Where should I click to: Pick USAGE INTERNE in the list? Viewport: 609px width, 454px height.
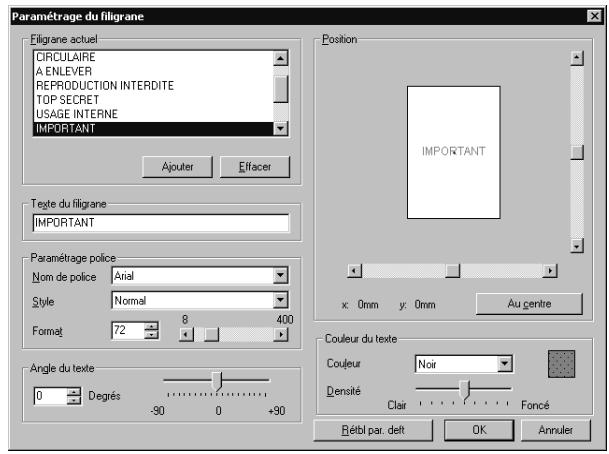click(154, 114)
